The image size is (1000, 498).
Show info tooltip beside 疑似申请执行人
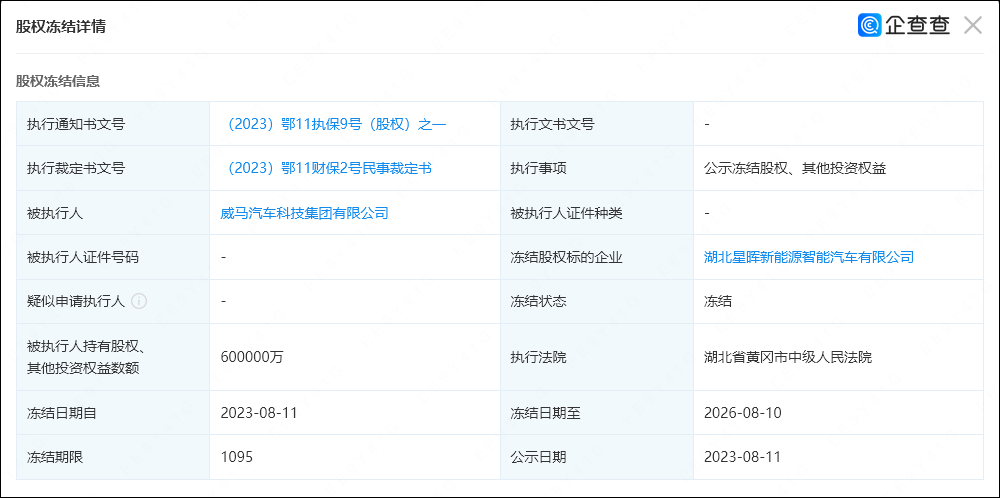point(139,301)
